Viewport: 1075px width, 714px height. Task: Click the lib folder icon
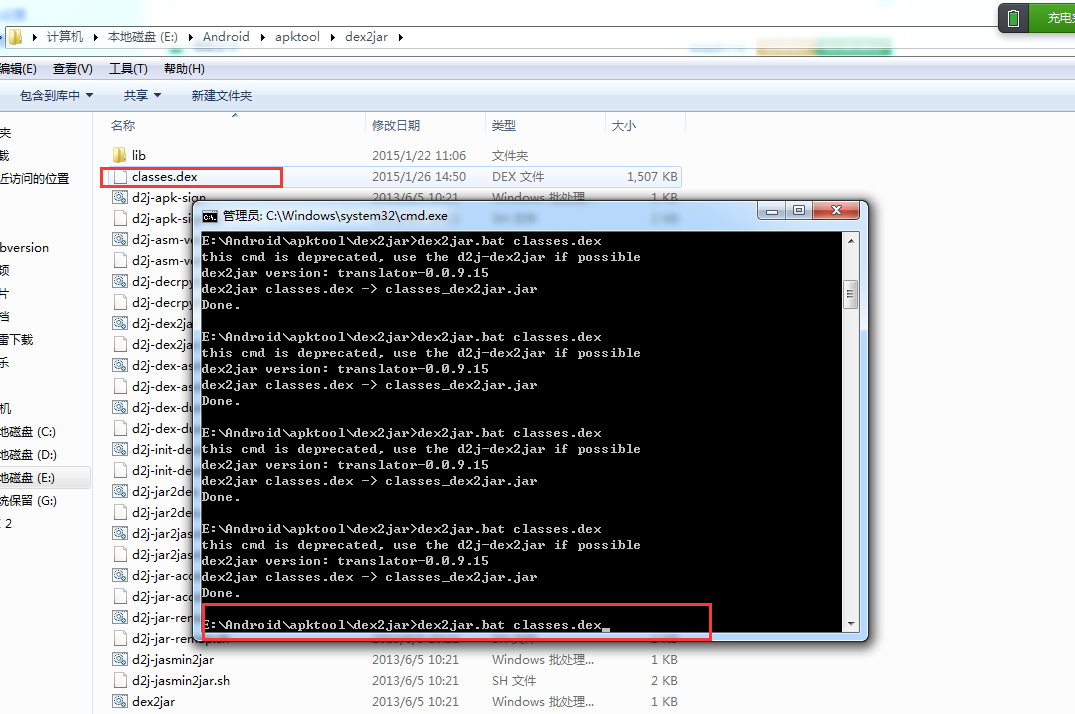(x=119, y=155)
